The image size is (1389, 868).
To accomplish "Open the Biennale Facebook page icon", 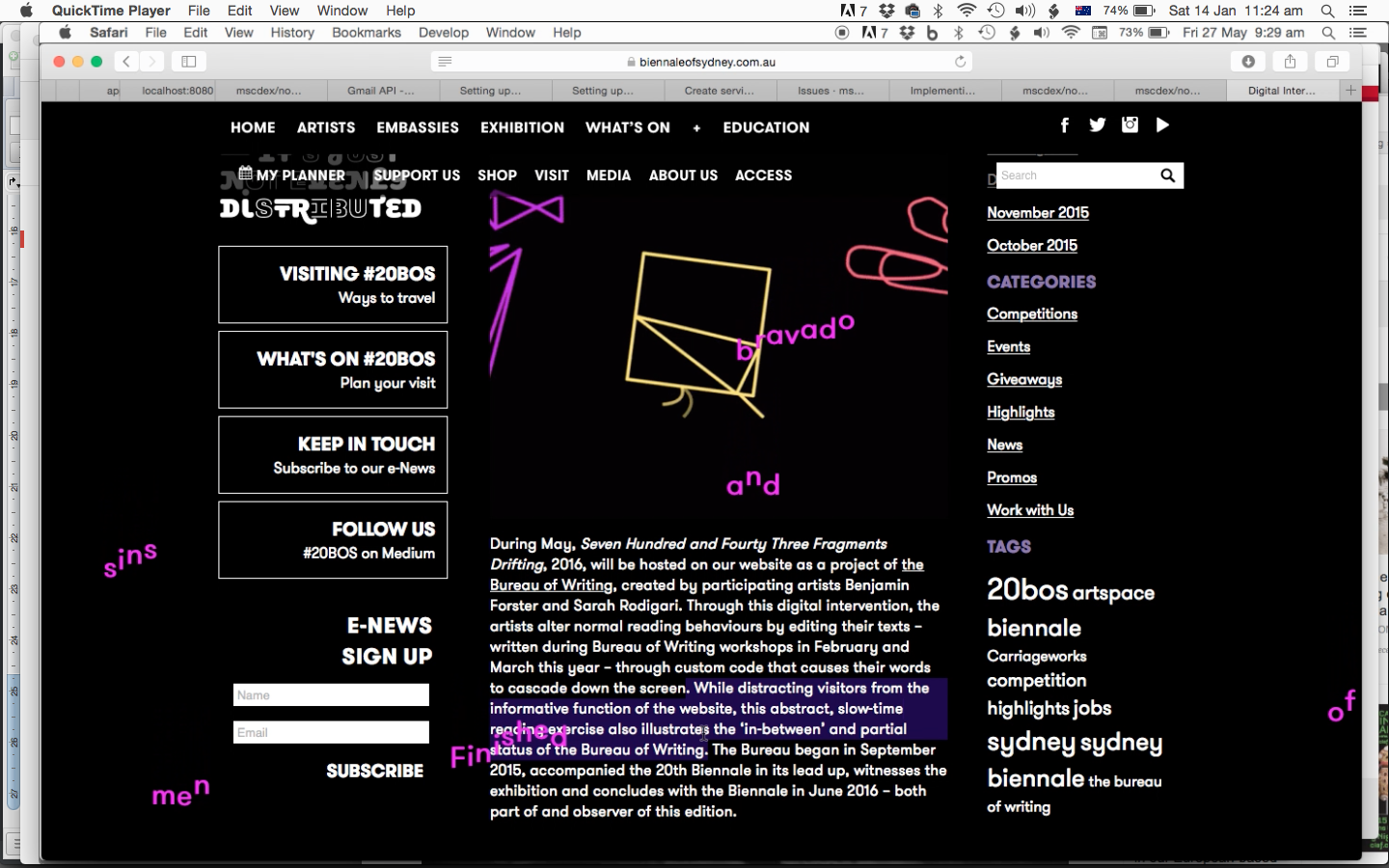I will (1065, 125).
